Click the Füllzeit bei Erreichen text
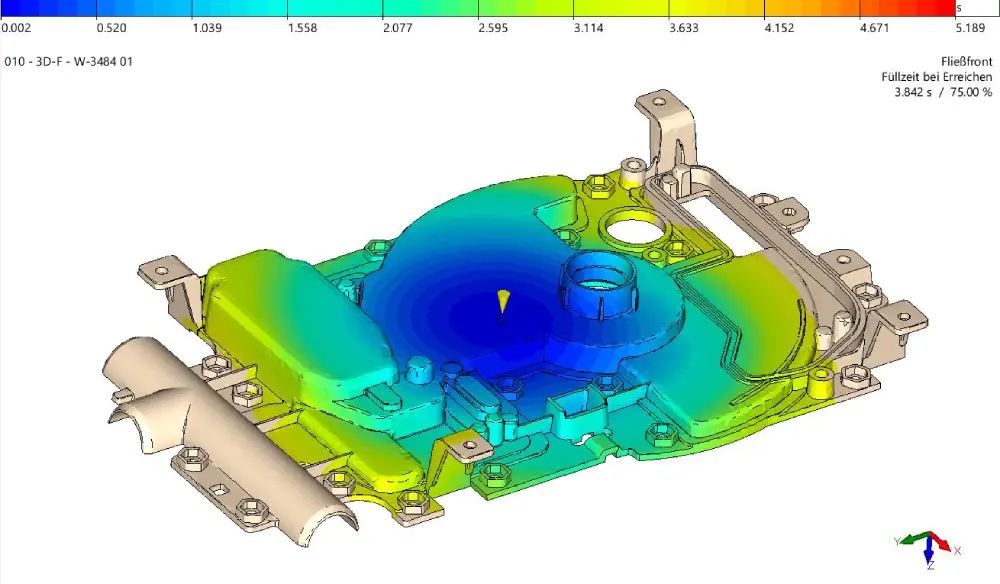The height and width of the screenshot is (584, 1000). click(x=937, y=77)
